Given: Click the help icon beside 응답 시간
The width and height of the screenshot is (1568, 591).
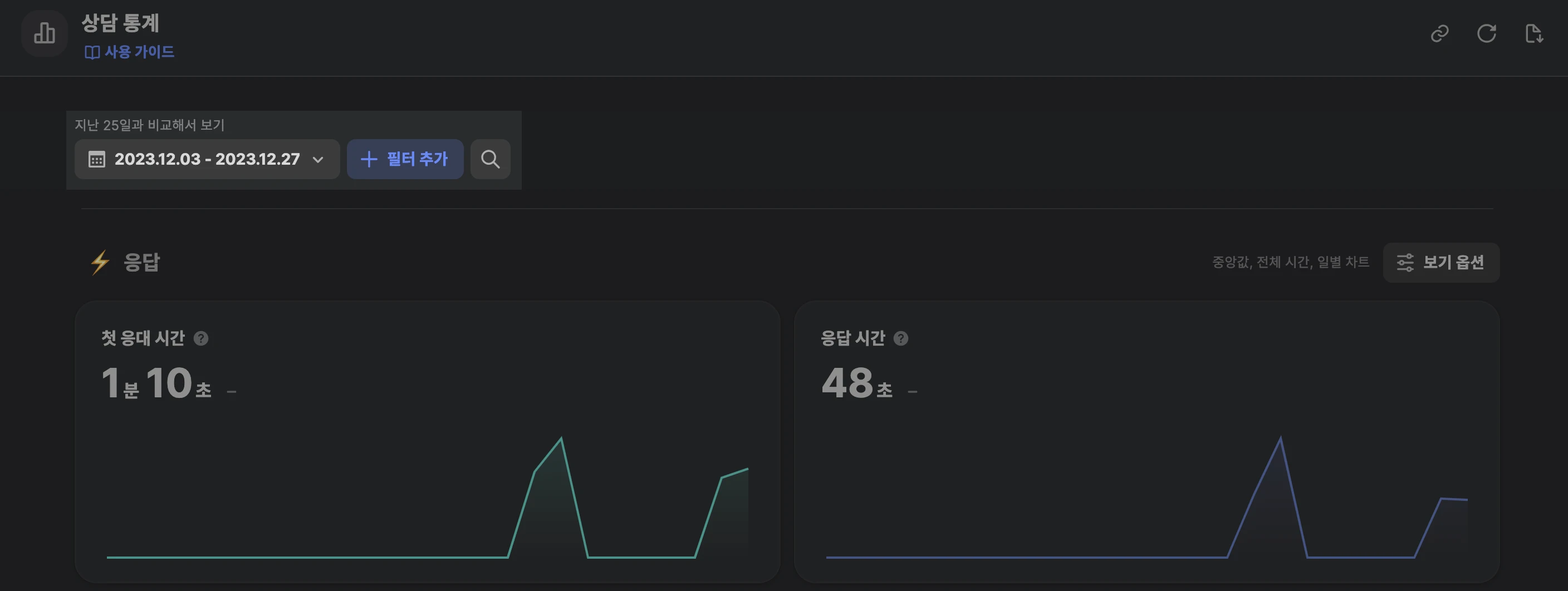Looking at the screenshot, I should pyautogui.click(x=901, y=338).
